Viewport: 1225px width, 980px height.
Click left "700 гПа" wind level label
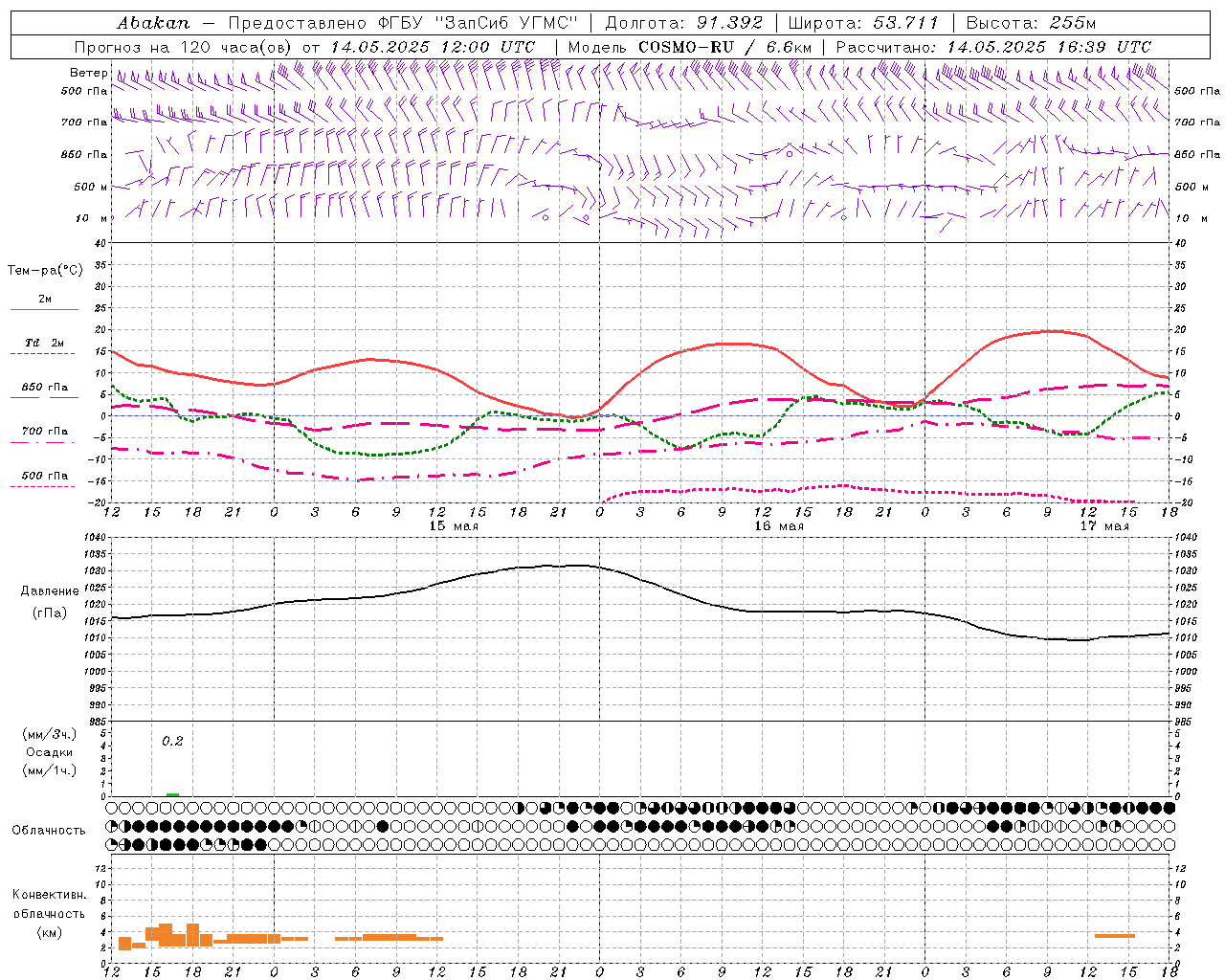point(84,122)
